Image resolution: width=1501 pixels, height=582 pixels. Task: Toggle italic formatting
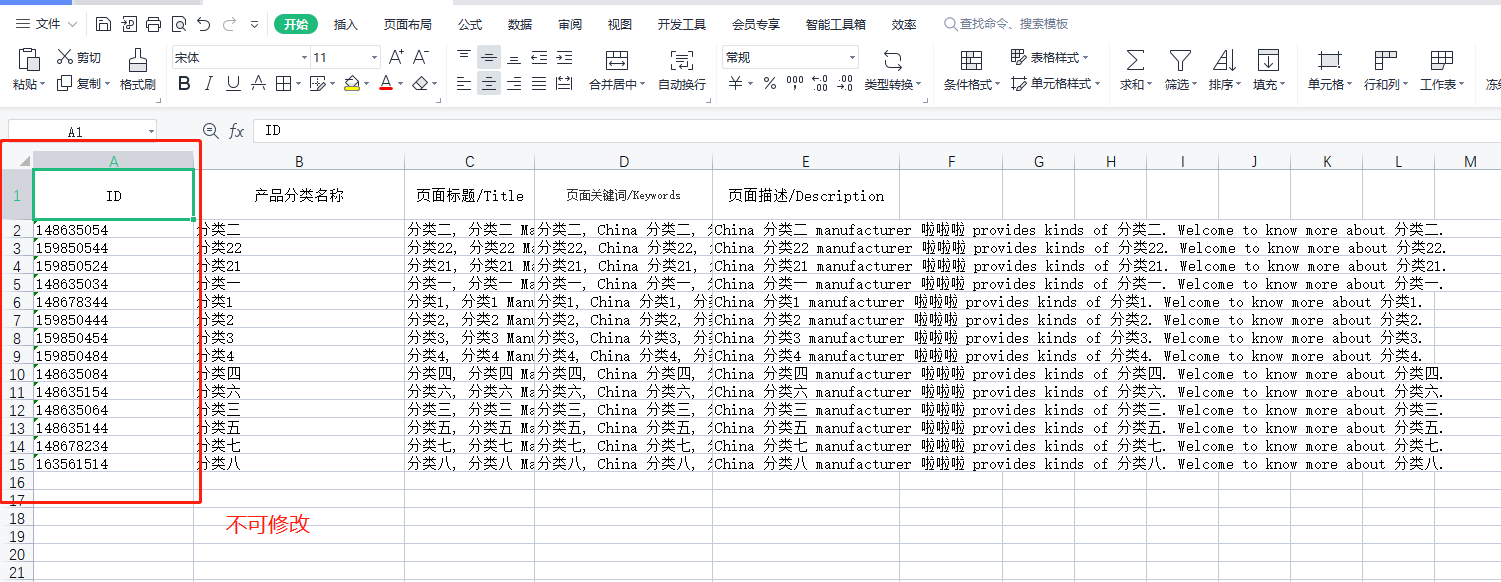click(207, 83)
